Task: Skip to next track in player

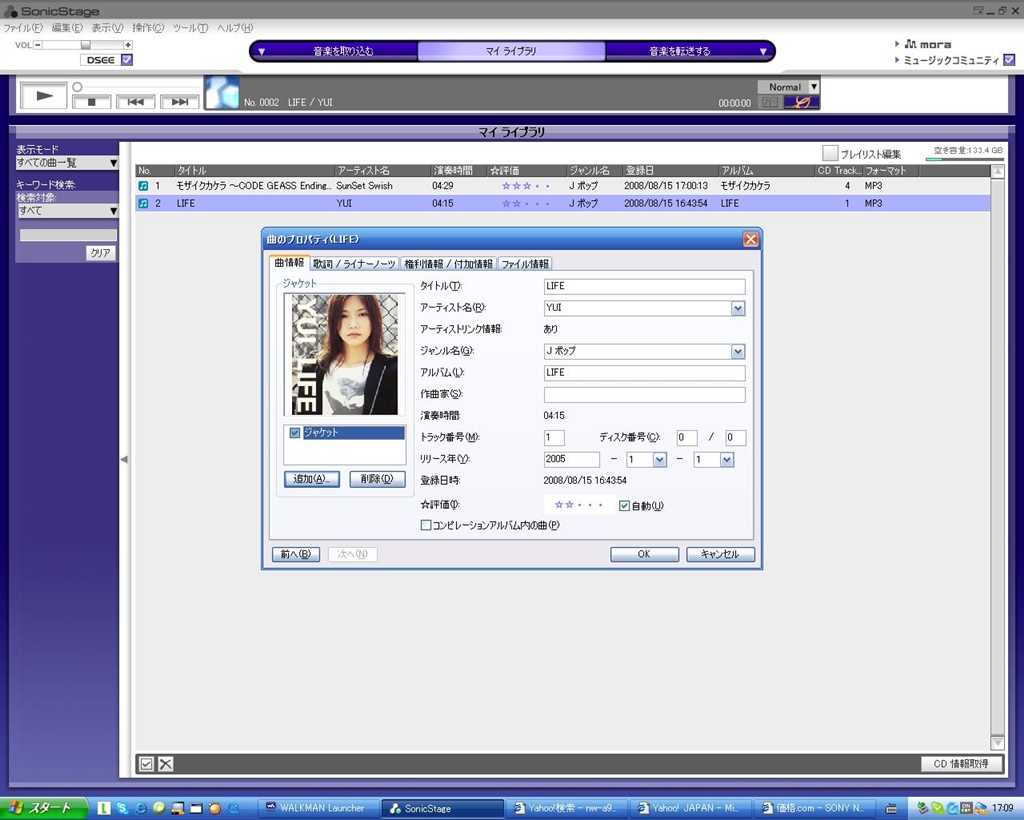Action: [179, 102]
